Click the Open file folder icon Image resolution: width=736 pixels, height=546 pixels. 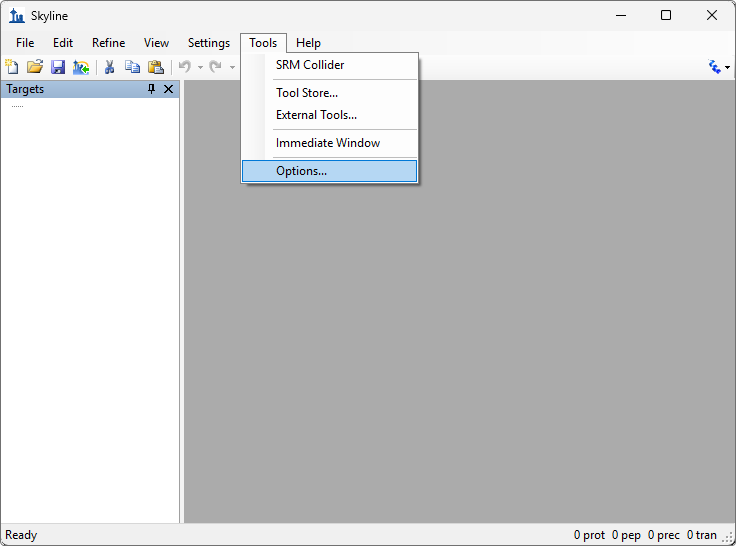35,67
